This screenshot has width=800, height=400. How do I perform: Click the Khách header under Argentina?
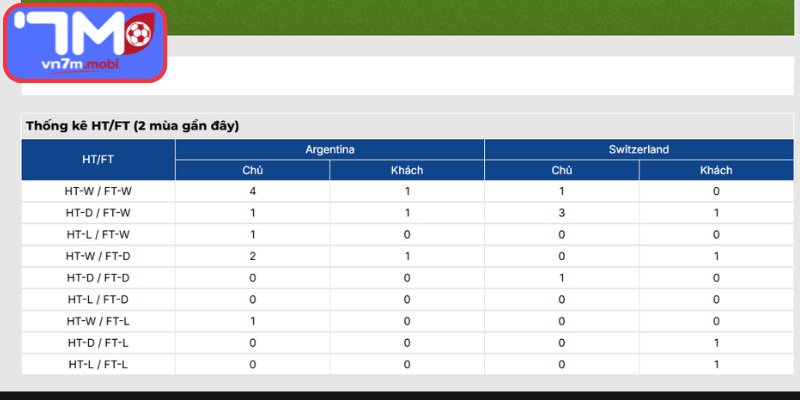pos(407,170)
